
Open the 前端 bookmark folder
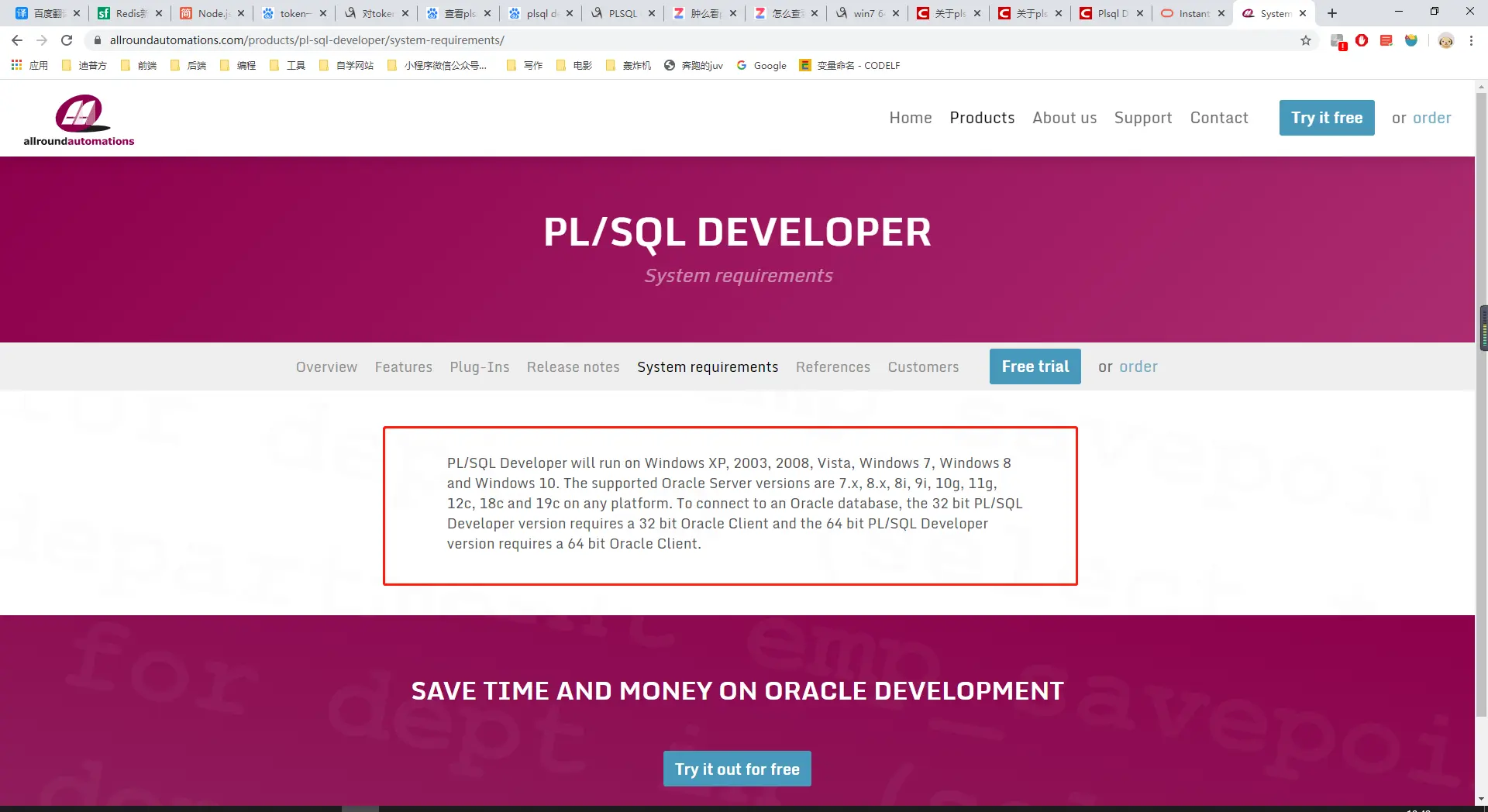pos(139,66)
